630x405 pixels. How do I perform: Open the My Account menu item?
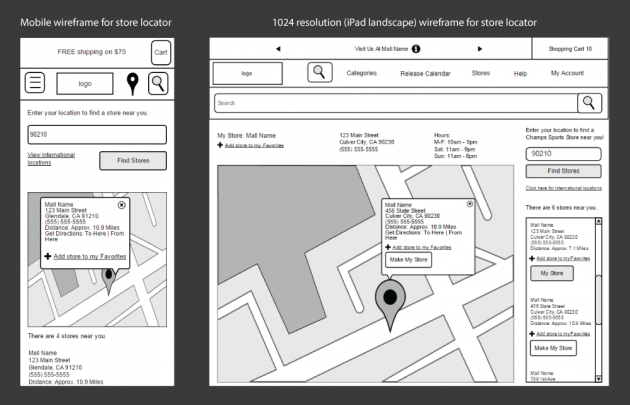[567, 73]
